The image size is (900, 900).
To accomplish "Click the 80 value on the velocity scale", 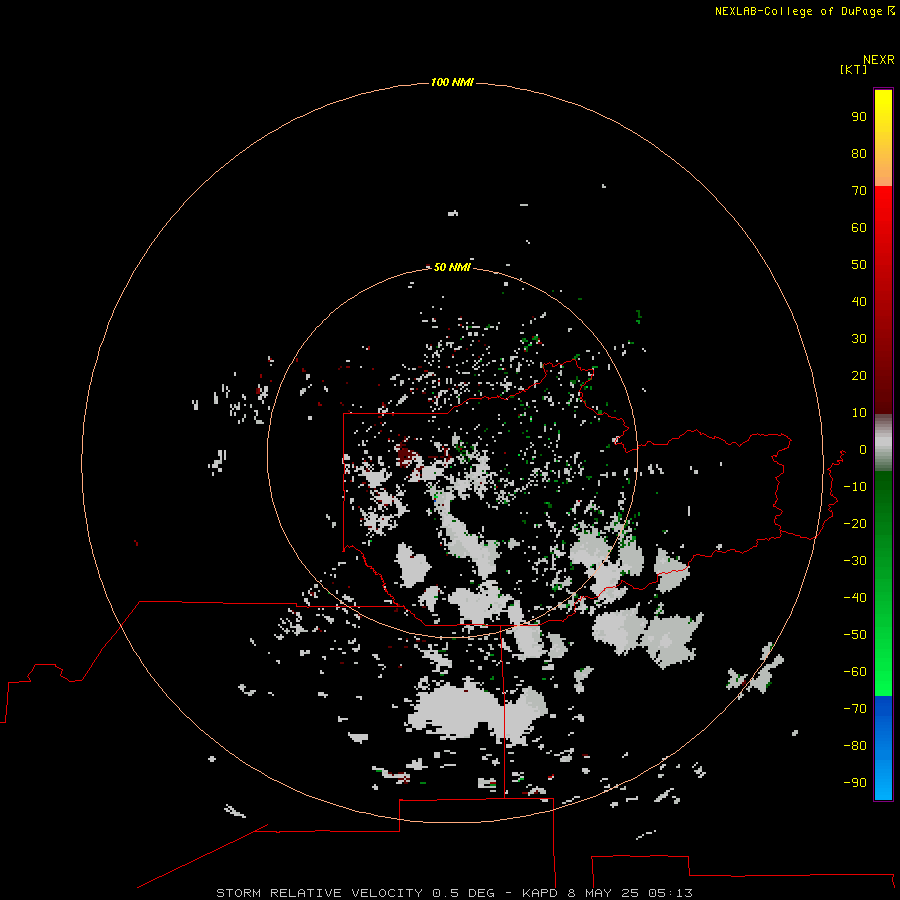I will pyautogui.click(x=859, y=154).
